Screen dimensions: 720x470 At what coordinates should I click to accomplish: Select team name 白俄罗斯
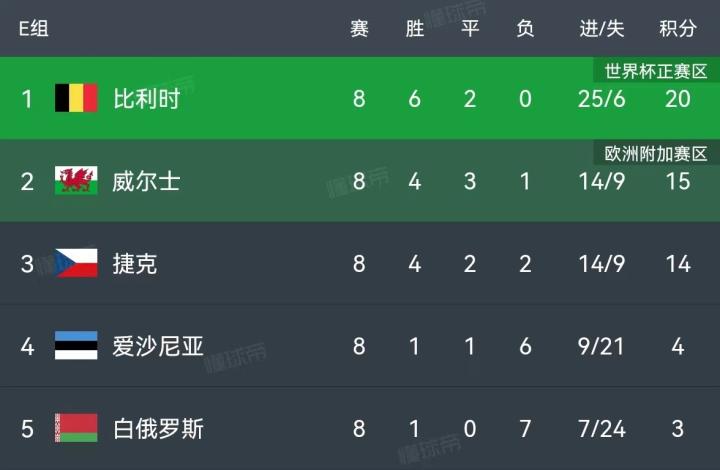[158, 429]
